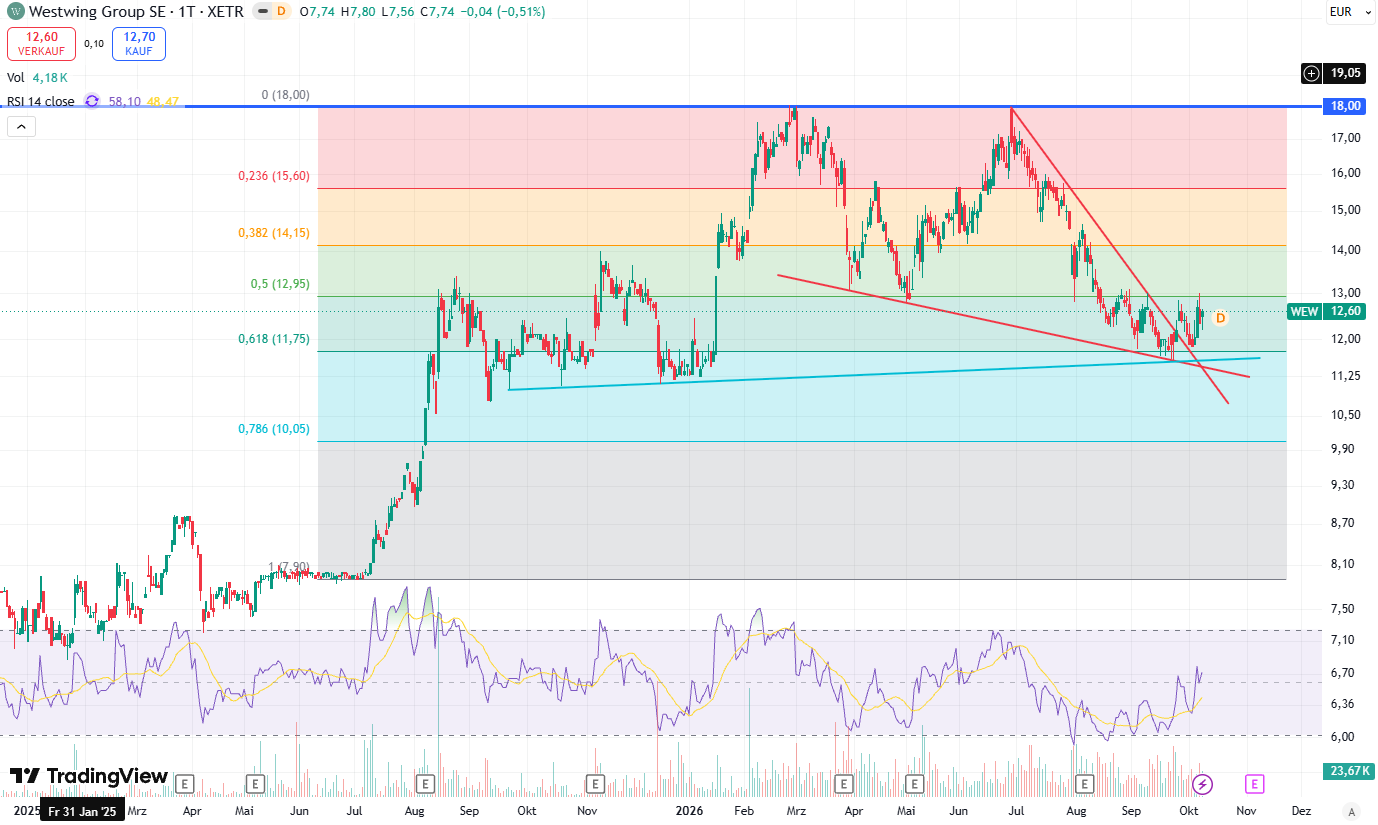Click the L7,56 low value
The width and height of the screenshot is (1378, 825).
click(399, 12)
